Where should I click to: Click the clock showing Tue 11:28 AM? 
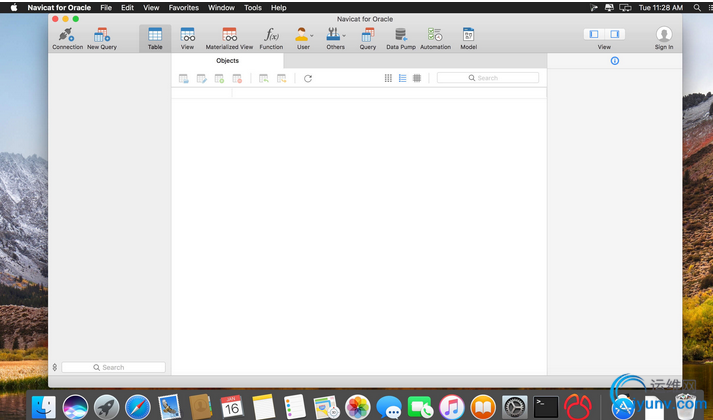tap(661, 7)
